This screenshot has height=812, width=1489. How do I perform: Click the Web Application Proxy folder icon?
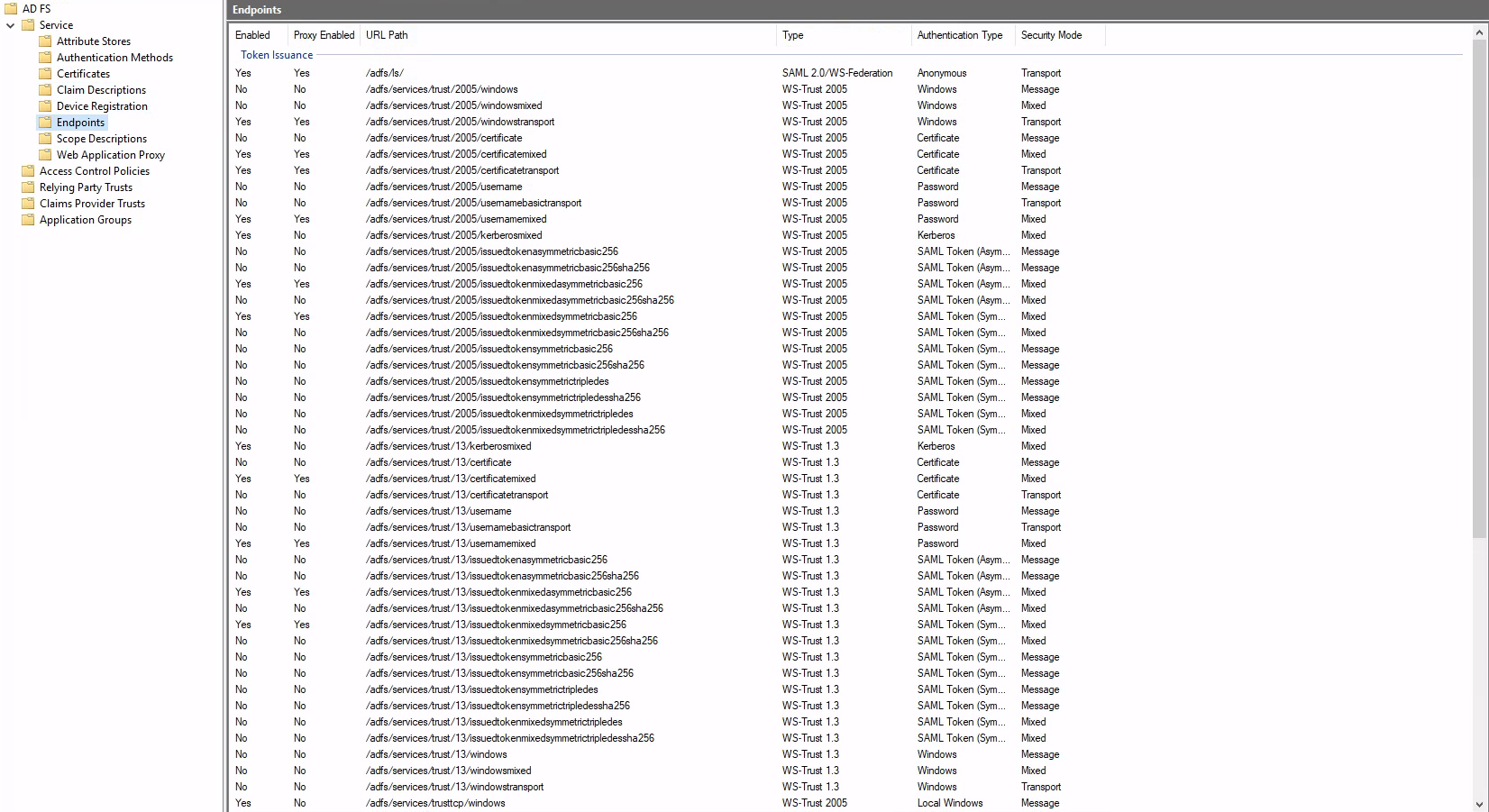coord(45,154)
